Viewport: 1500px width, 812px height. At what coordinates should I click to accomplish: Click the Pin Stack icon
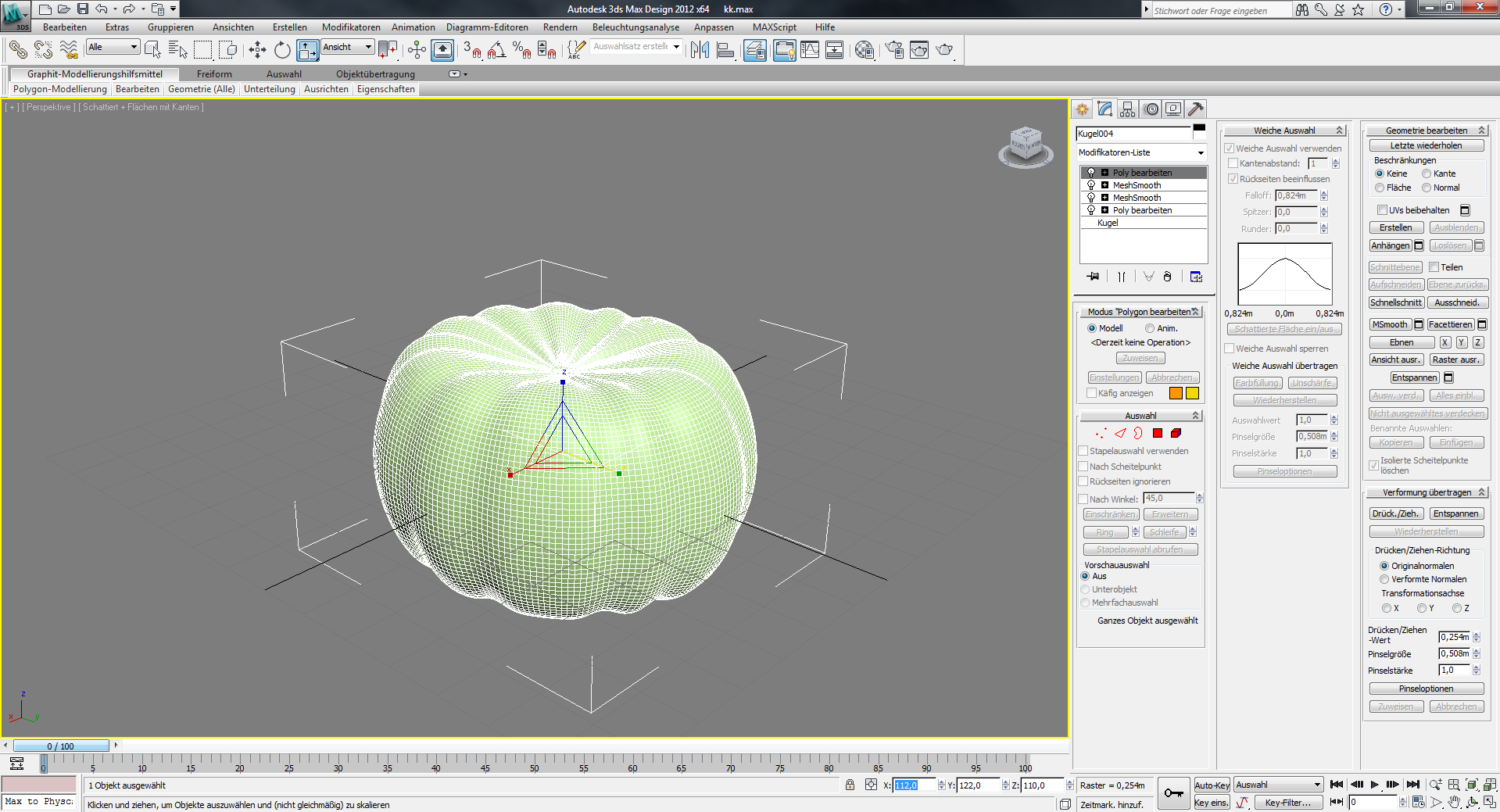click(1093, 277)
